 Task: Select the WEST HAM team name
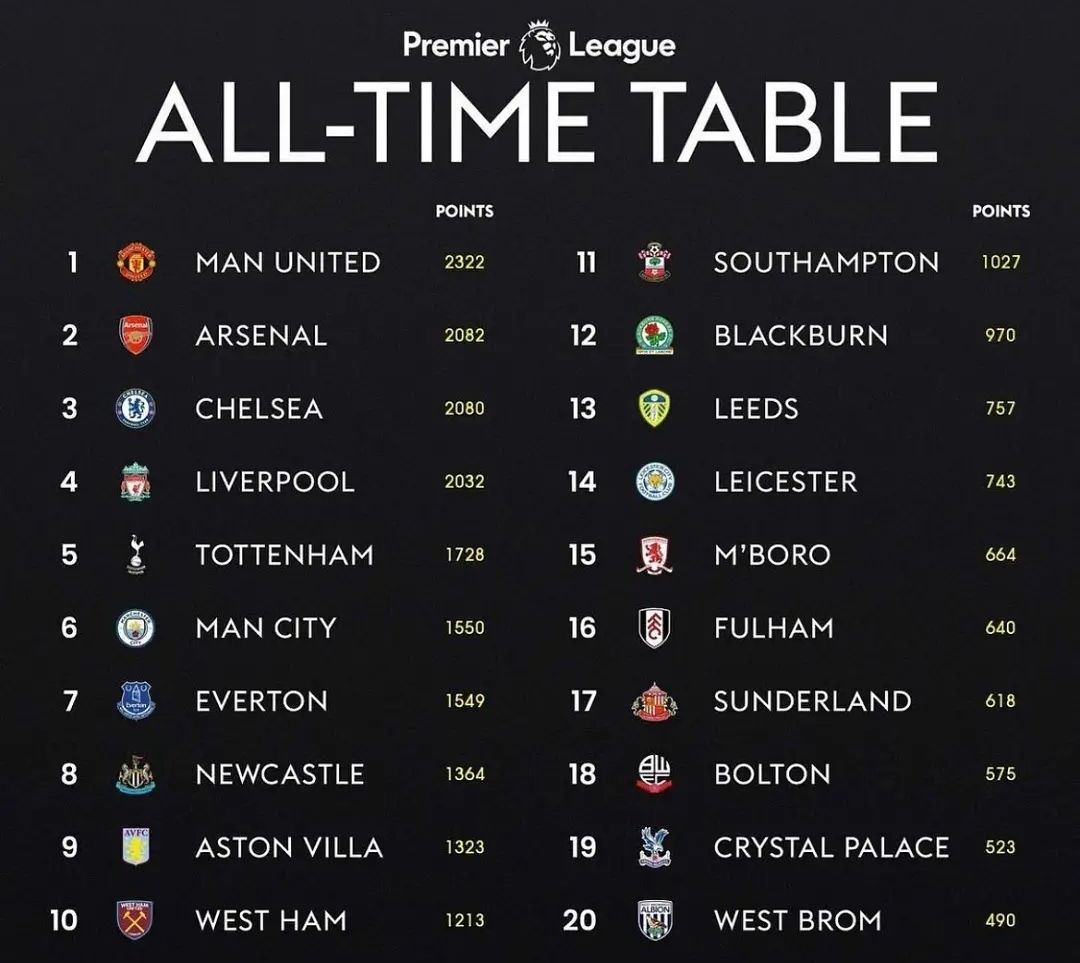[271, 920]
